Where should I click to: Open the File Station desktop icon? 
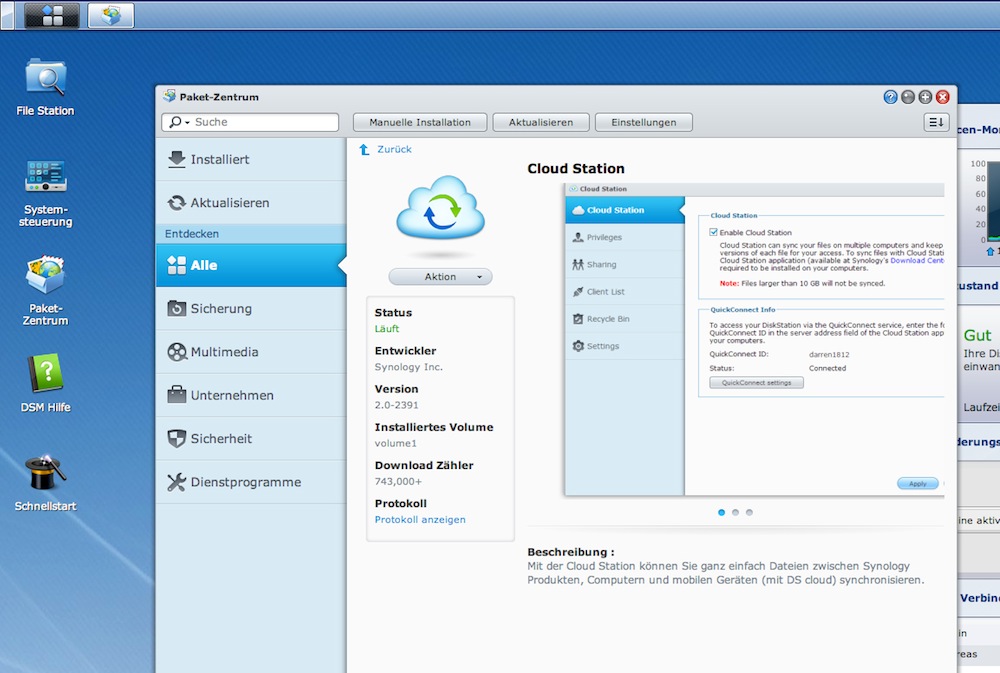coord(45,87)
